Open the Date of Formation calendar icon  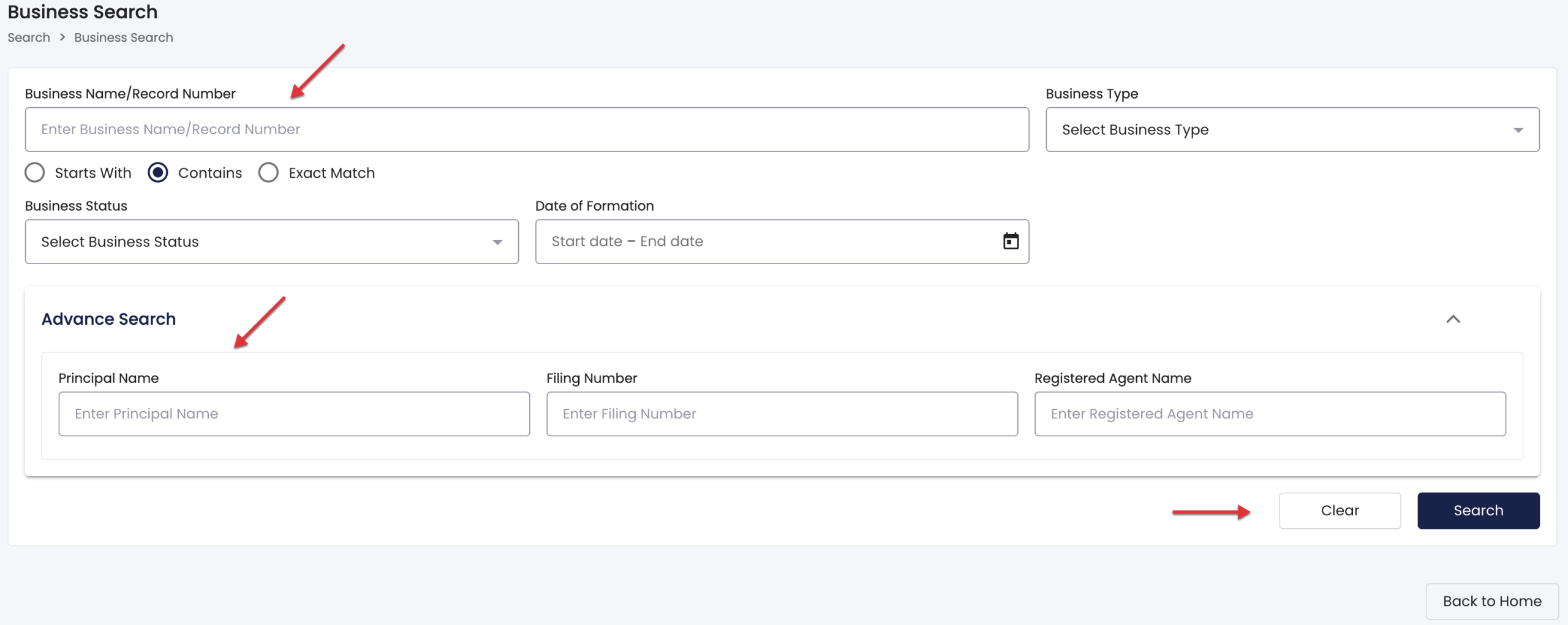click(1011, 241)
